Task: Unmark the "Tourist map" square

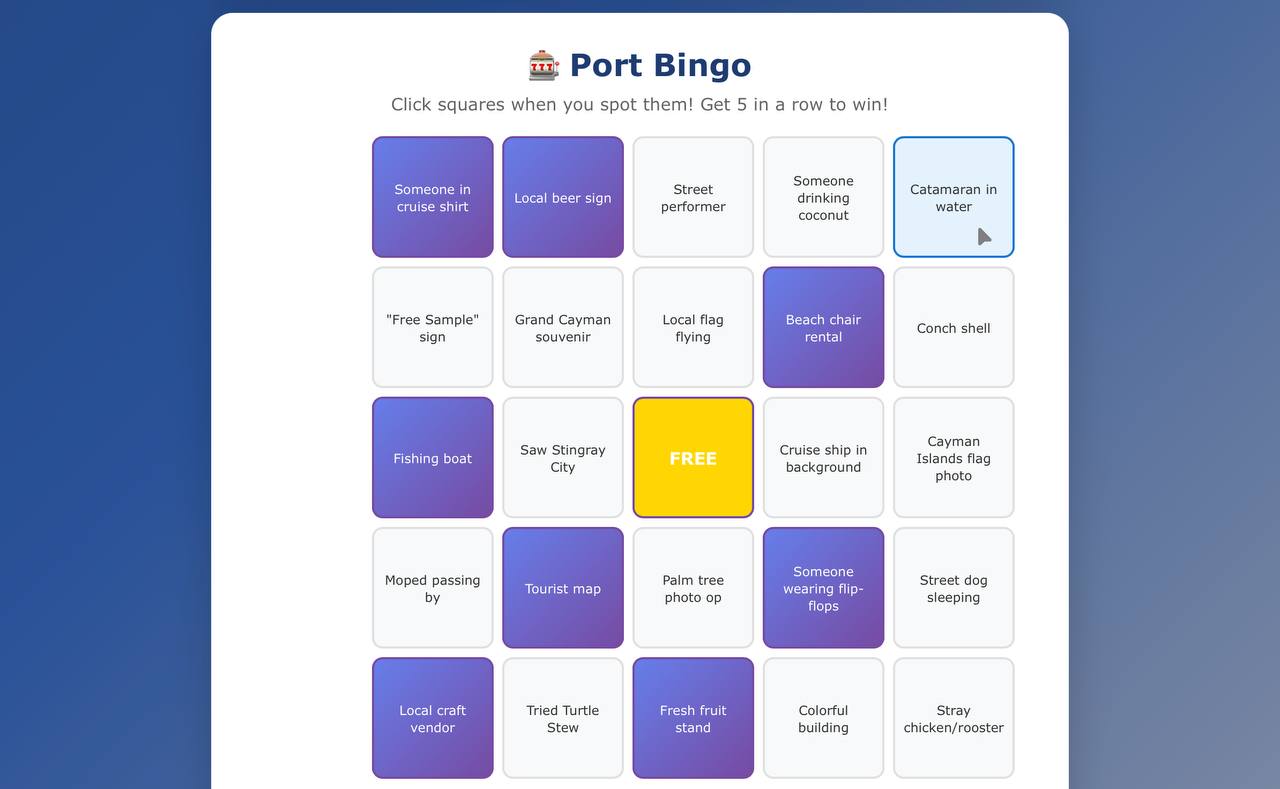Action: pyautogui.click(x=562, y=588)
